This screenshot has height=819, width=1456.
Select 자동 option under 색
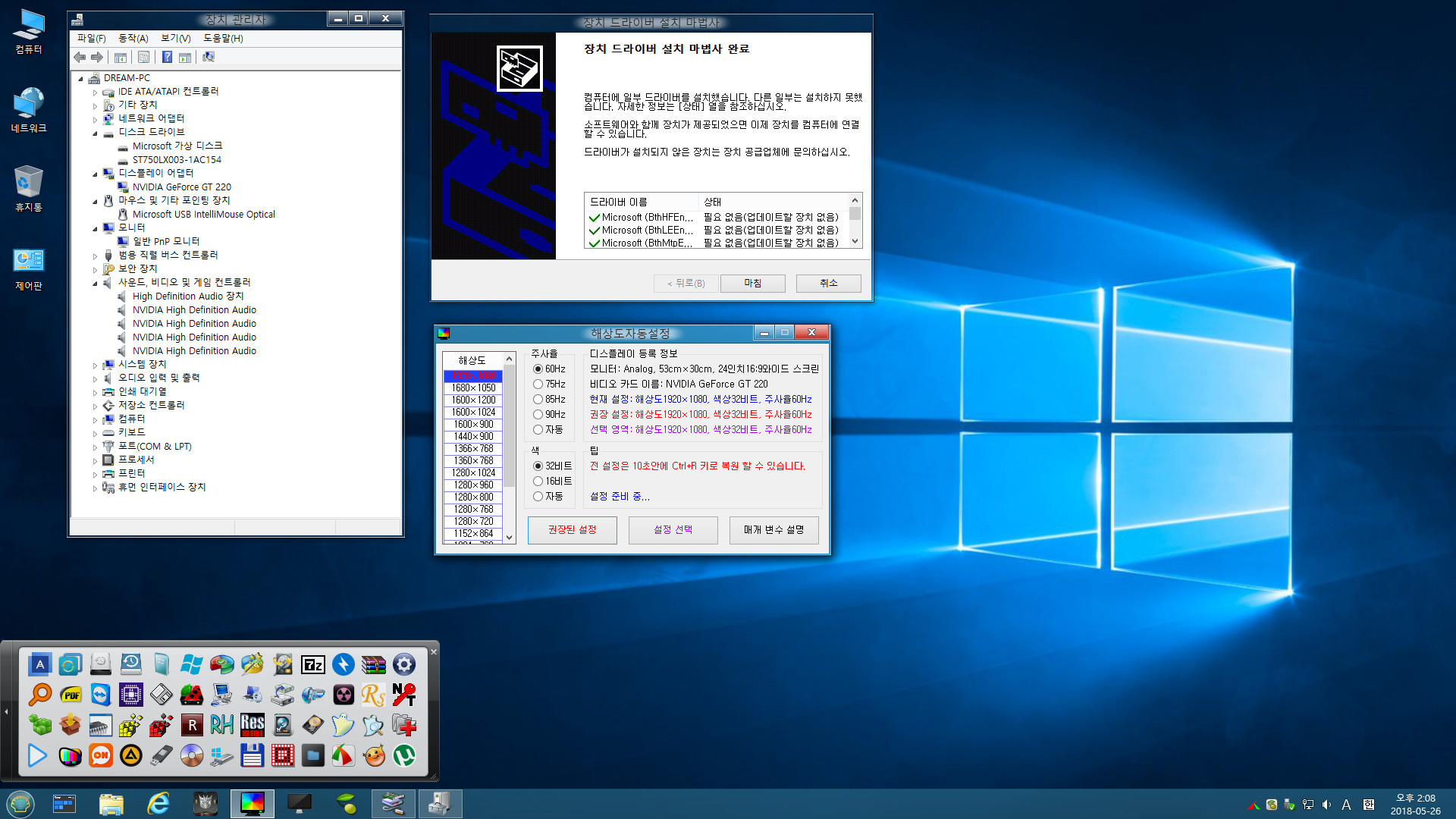[x=548, y=497]
